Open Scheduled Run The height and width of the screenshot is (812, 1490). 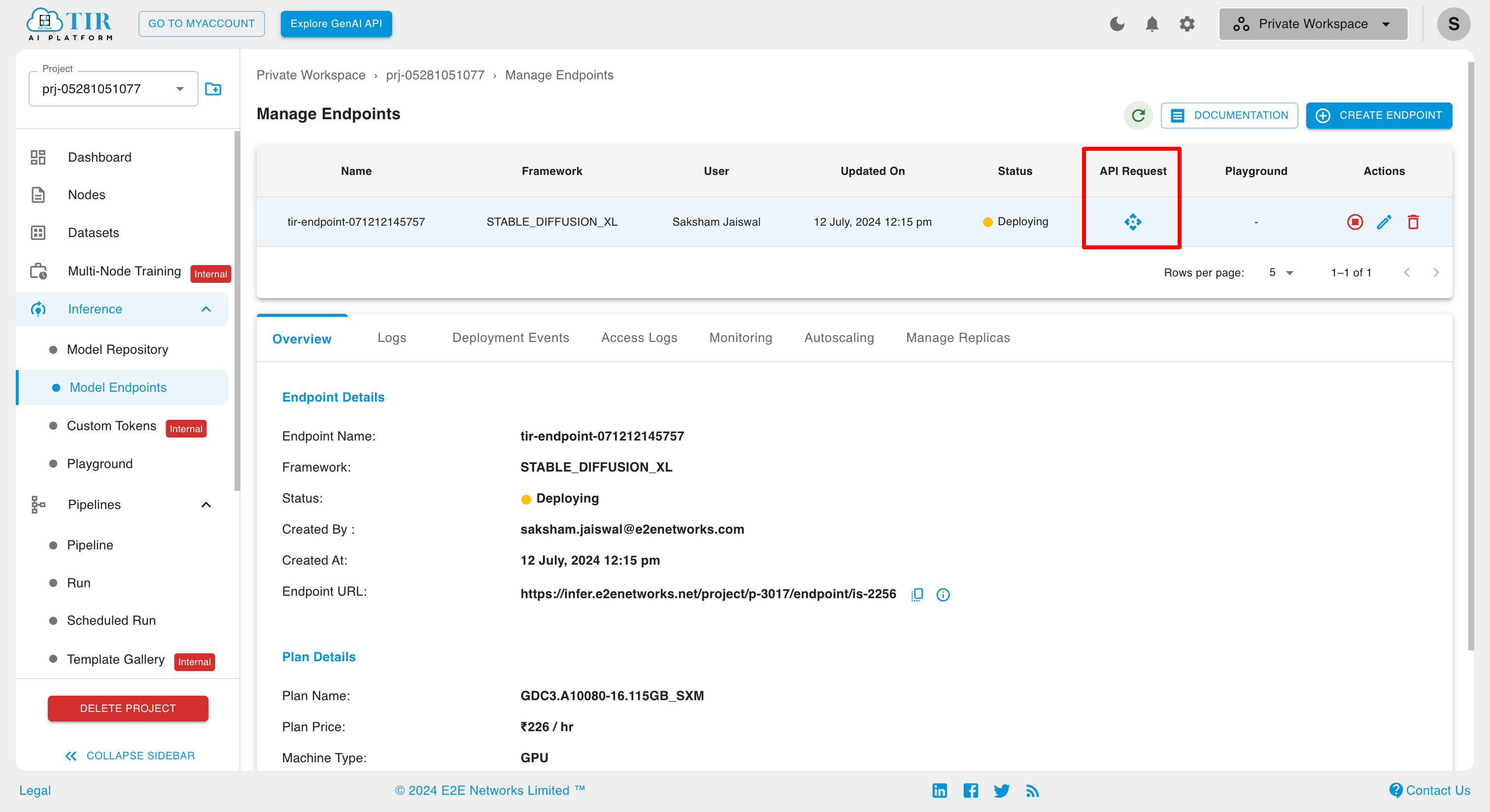coord(111,620)
